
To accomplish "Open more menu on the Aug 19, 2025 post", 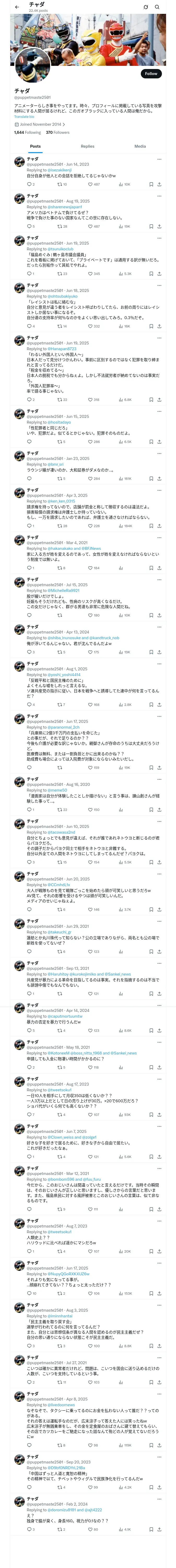I will pyautogui.click(x=160, y=196).
